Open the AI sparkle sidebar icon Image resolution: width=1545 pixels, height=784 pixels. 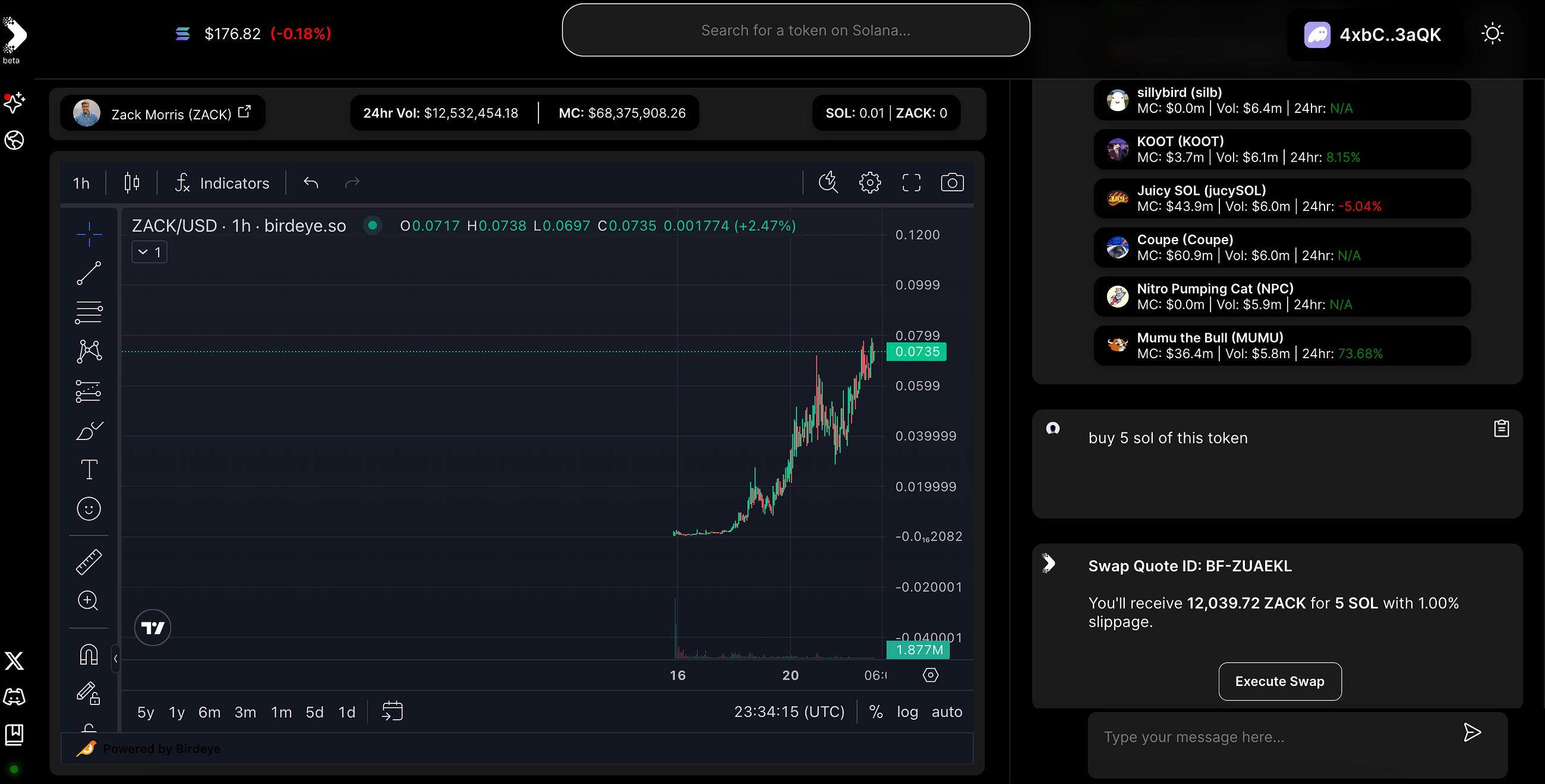click(x=14, y=103)
